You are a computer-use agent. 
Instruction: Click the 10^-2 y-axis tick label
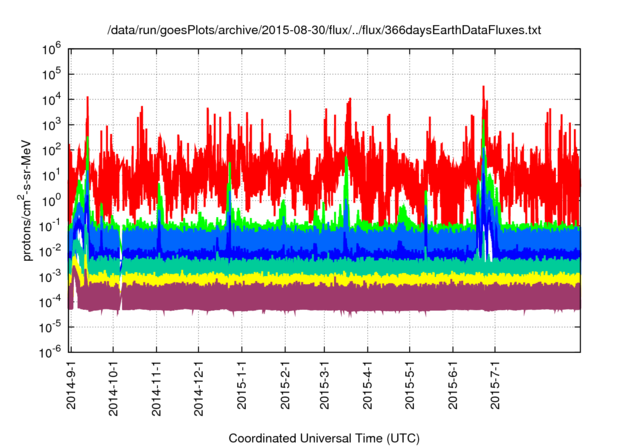(x=50, y=252)
